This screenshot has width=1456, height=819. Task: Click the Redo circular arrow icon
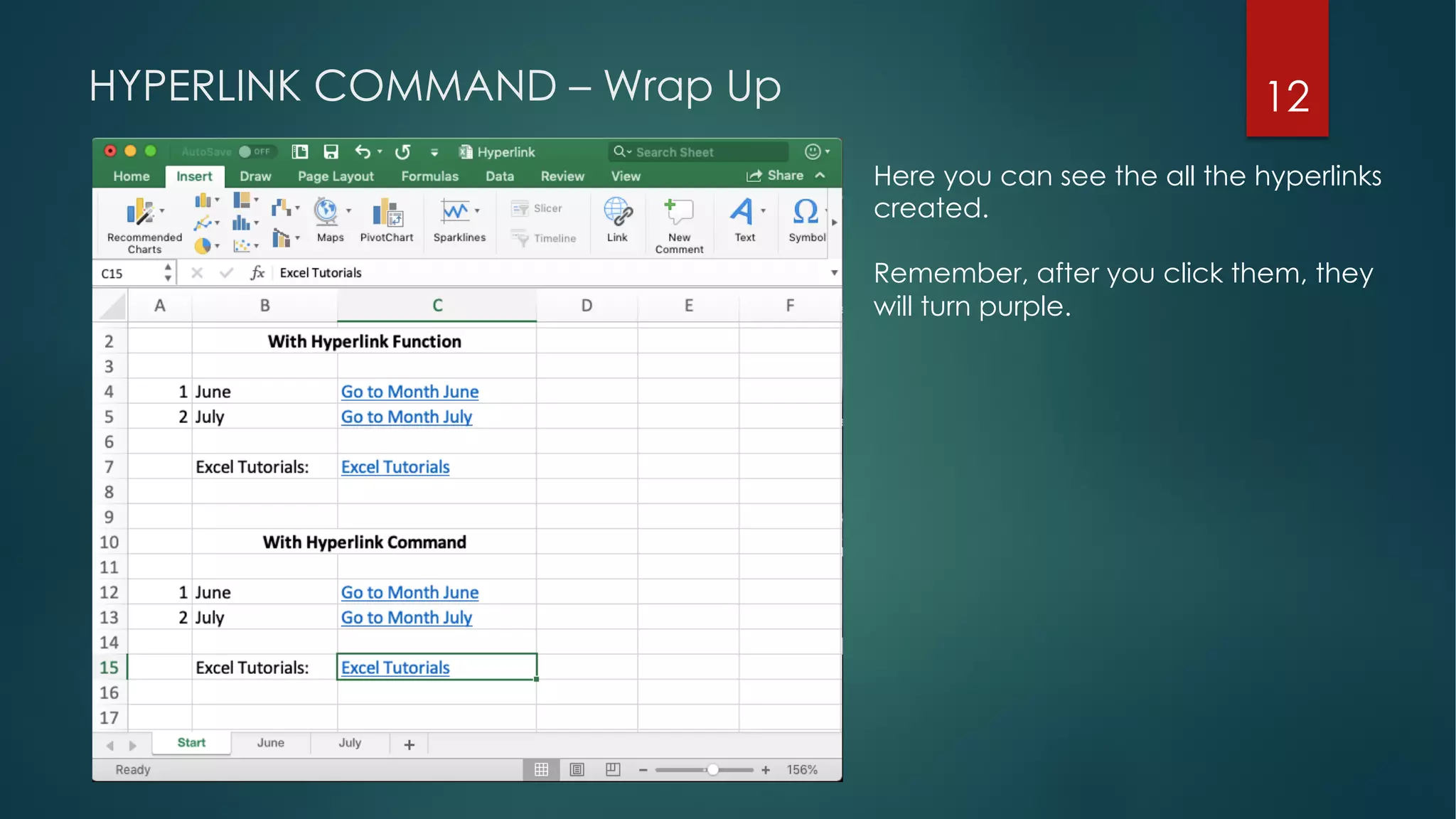[403, 151]
